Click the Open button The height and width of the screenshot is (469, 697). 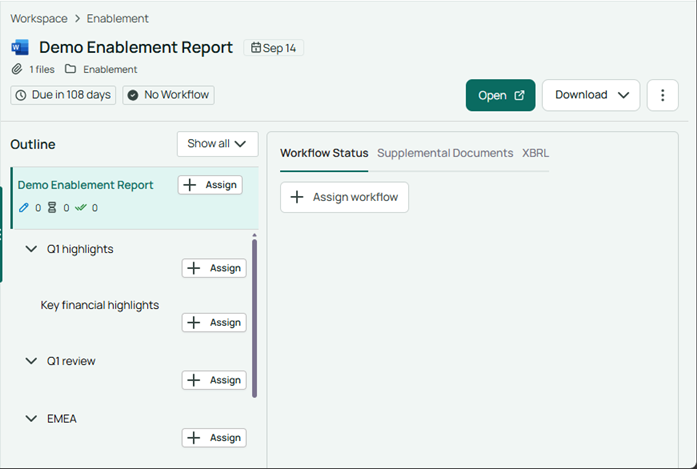501,95
